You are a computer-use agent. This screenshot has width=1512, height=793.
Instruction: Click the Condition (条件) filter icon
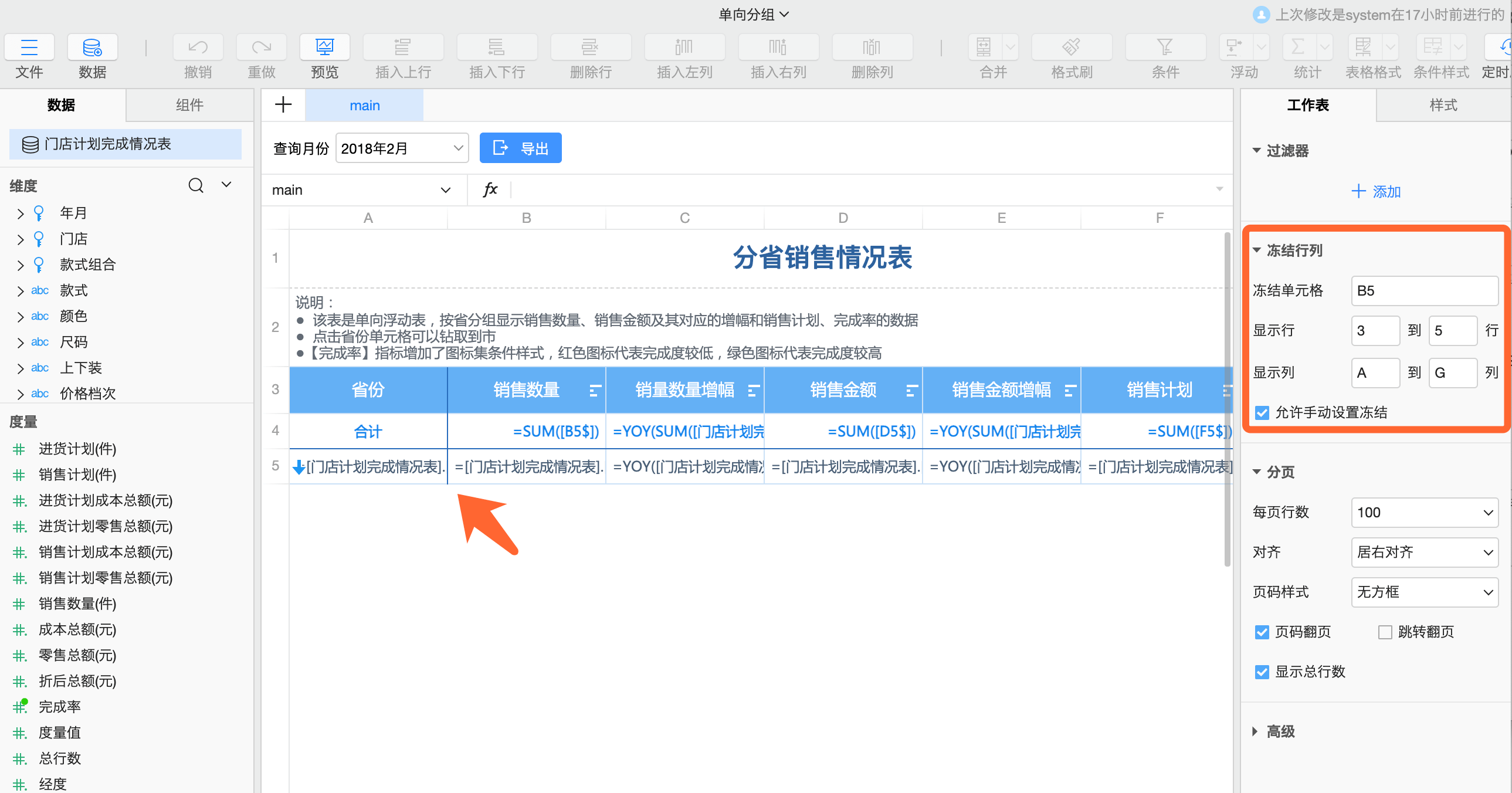[1165, 48]
